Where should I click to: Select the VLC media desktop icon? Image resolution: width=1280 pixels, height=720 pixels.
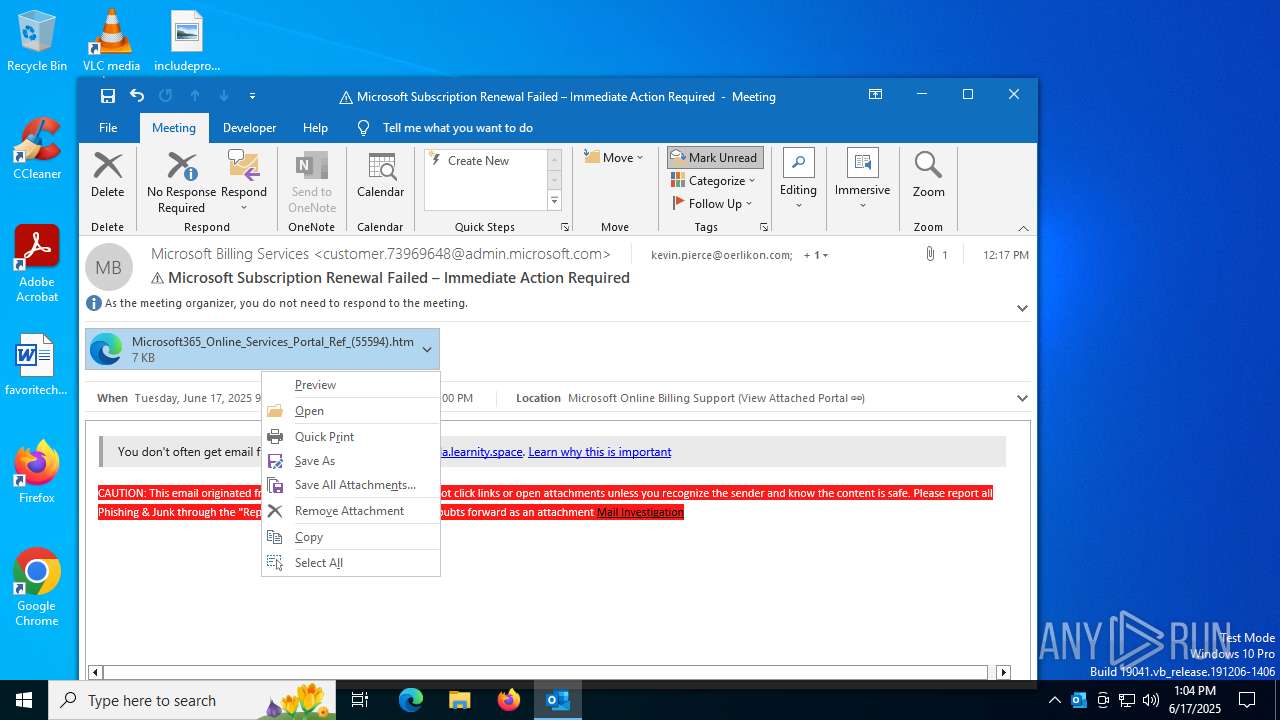pos(111,41)
